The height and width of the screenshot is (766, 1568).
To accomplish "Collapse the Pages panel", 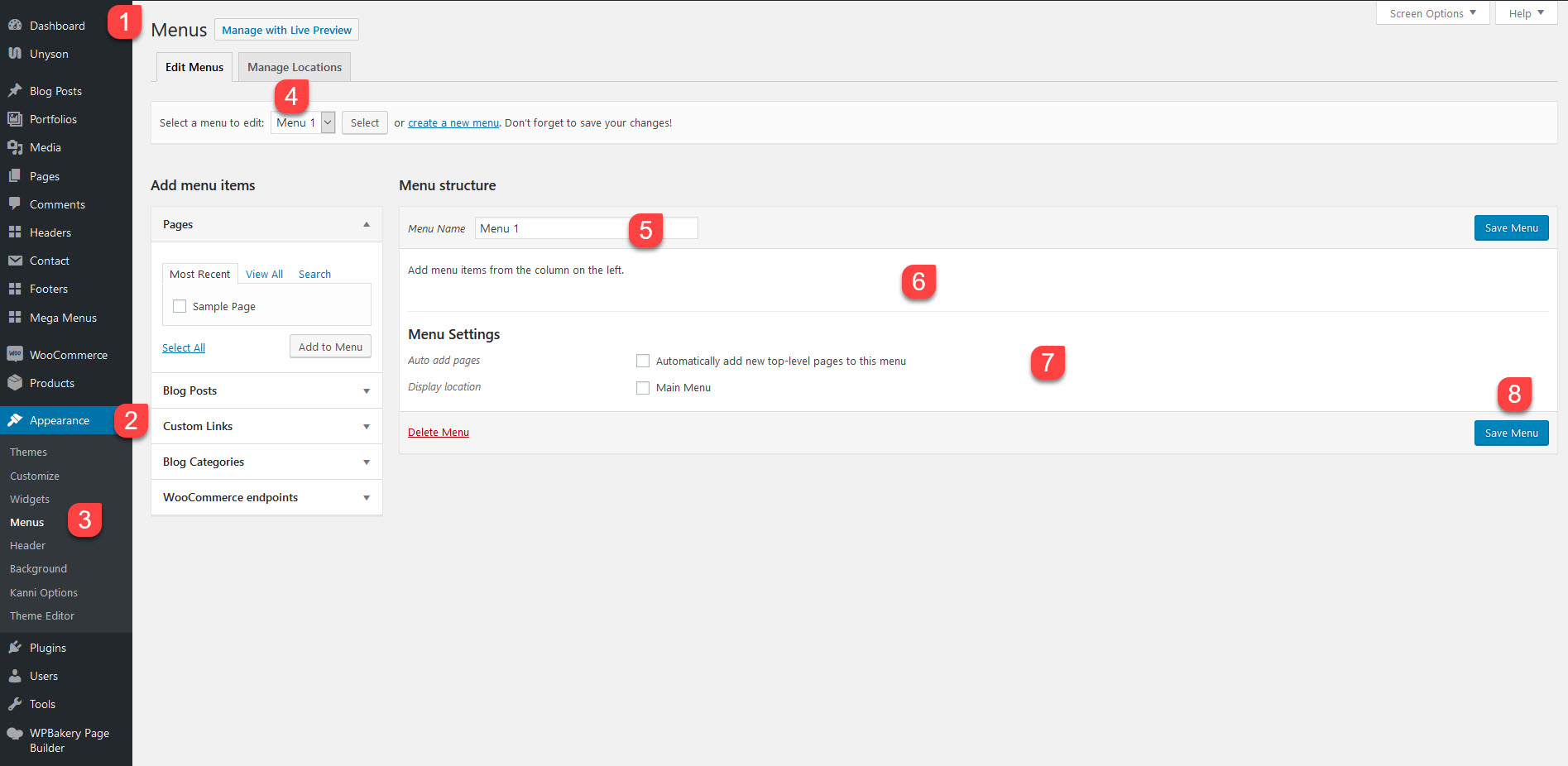I will pos(367,224).
